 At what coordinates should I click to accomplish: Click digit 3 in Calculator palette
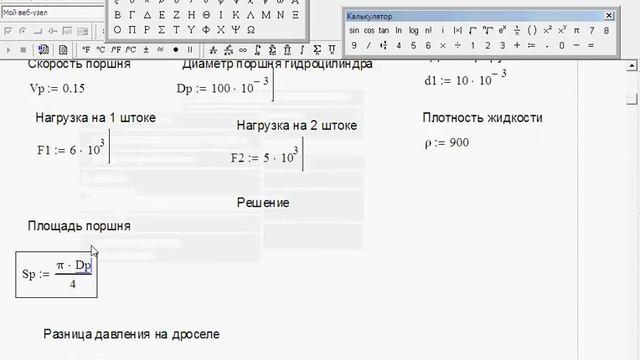click(502, 45)
